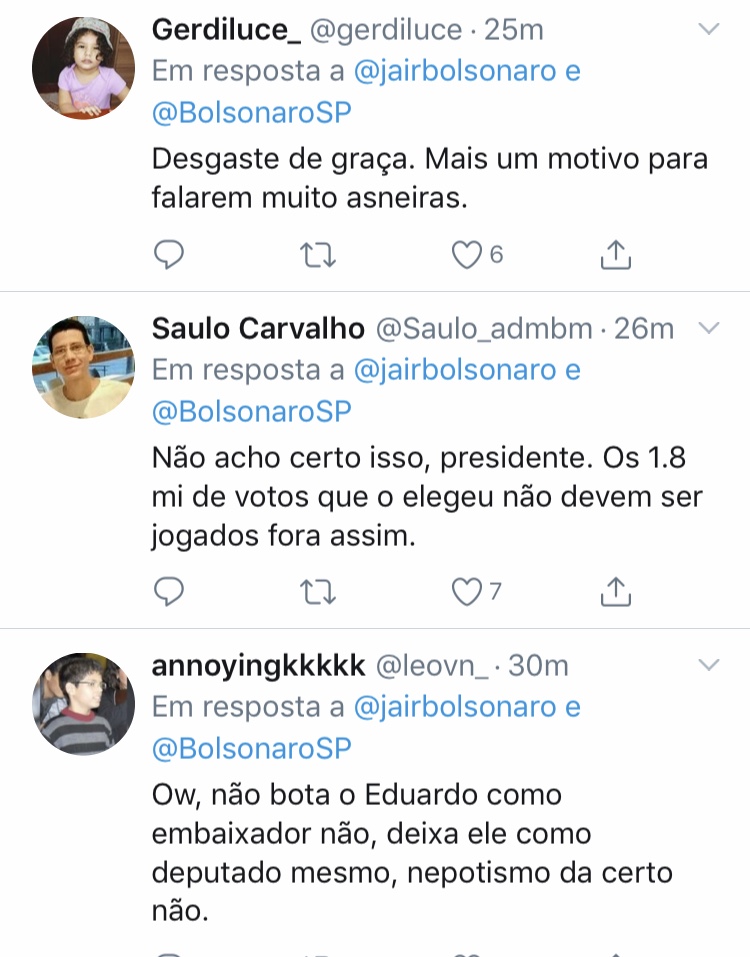
Task: Tap the annoyingkkkkk display name
Action: 258,665
